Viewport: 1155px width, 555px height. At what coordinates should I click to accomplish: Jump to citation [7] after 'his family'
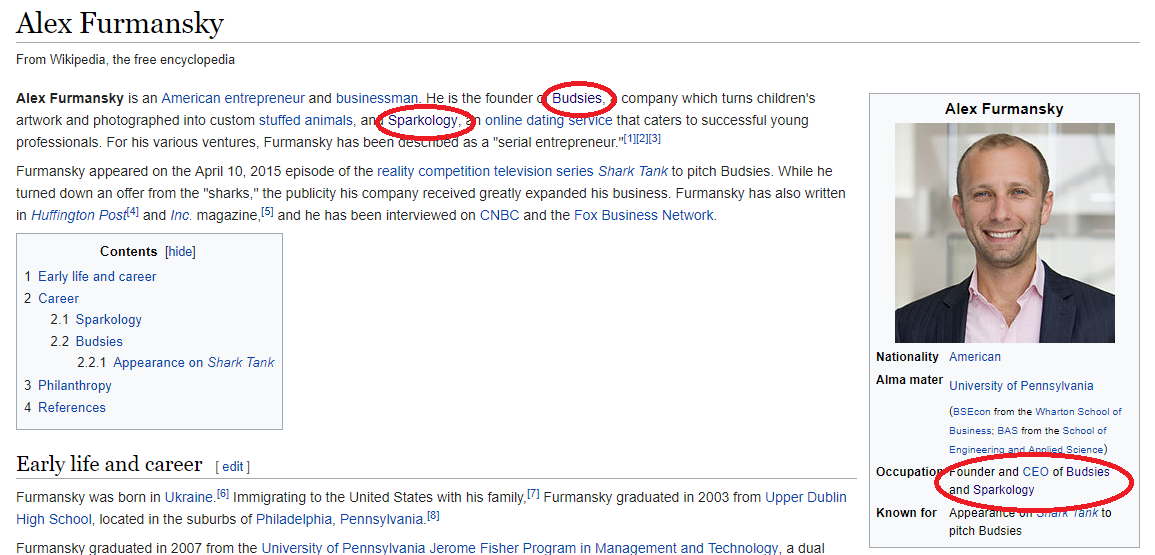(533, 493)
